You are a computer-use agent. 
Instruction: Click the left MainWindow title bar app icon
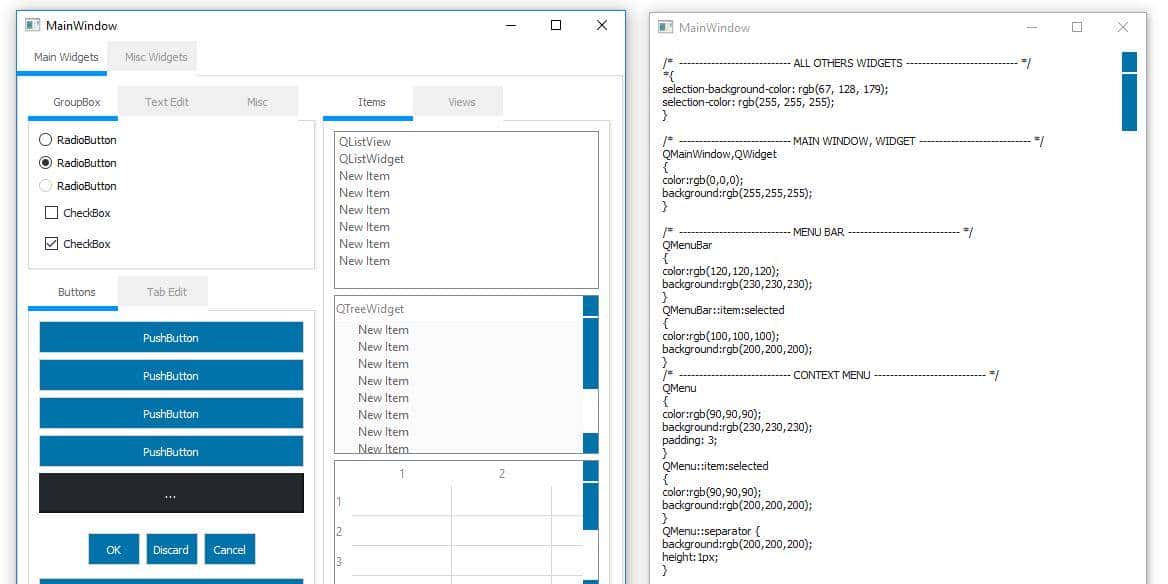(x=32, y=25)
